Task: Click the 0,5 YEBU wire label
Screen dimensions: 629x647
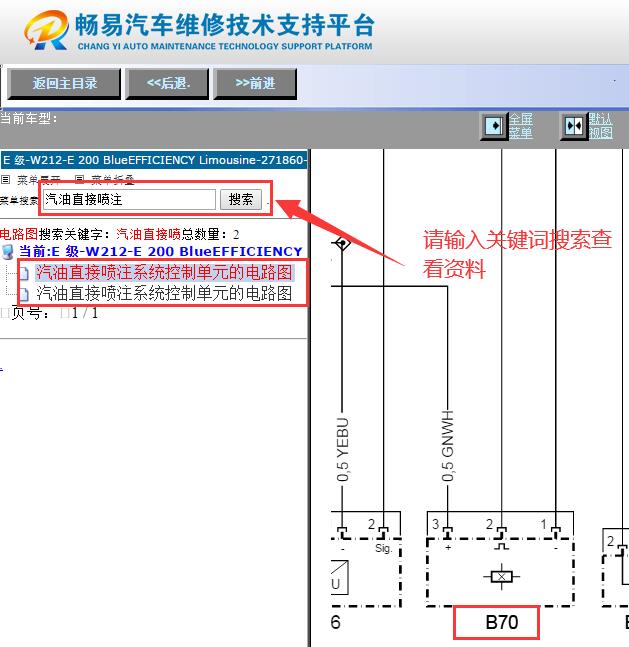Action: (343, 450)
